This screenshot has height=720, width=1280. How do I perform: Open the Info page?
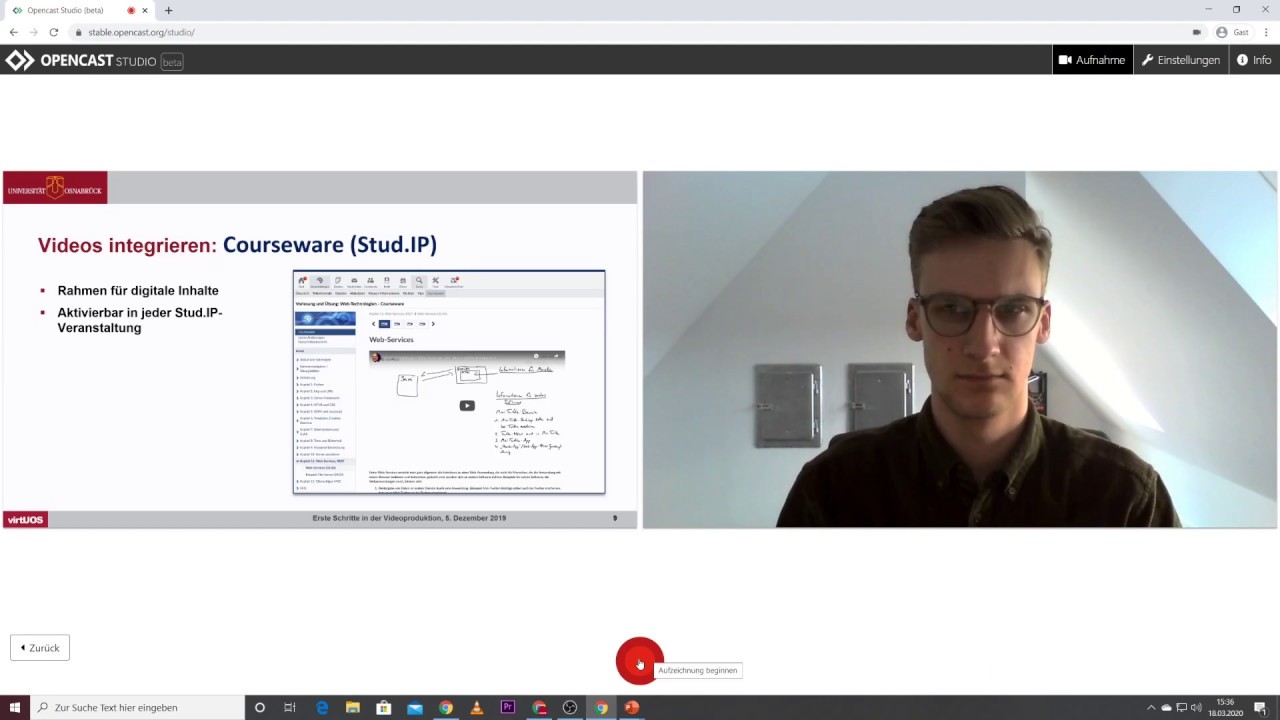[x=1254, y=60]
